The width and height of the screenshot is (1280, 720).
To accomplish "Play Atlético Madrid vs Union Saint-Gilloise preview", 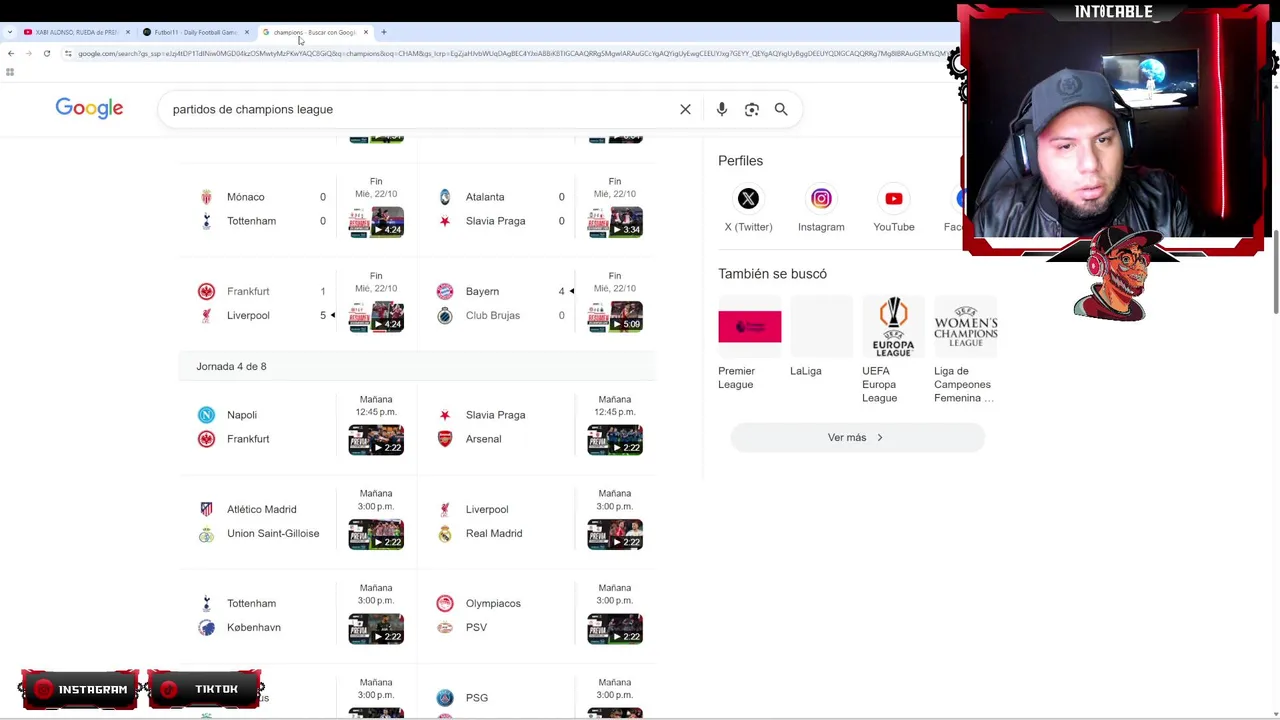I will tap(376, 534).
